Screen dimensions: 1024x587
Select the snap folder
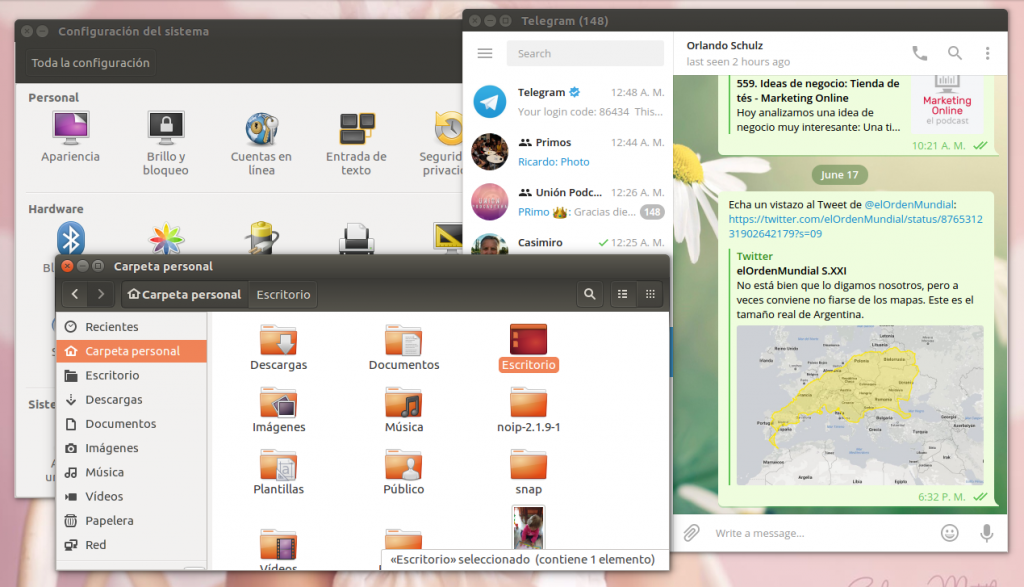tap(528, 471)
